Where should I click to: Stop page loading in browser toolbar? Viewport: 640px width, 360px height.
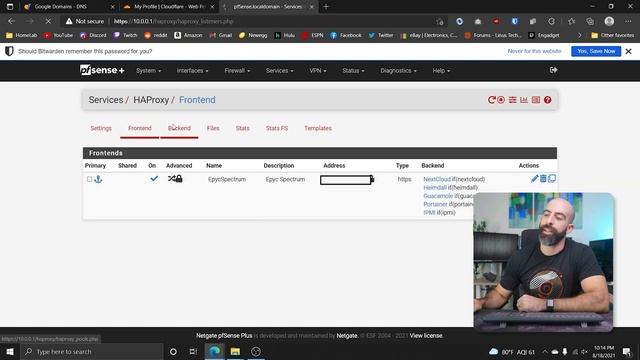[x=48, y=21]
